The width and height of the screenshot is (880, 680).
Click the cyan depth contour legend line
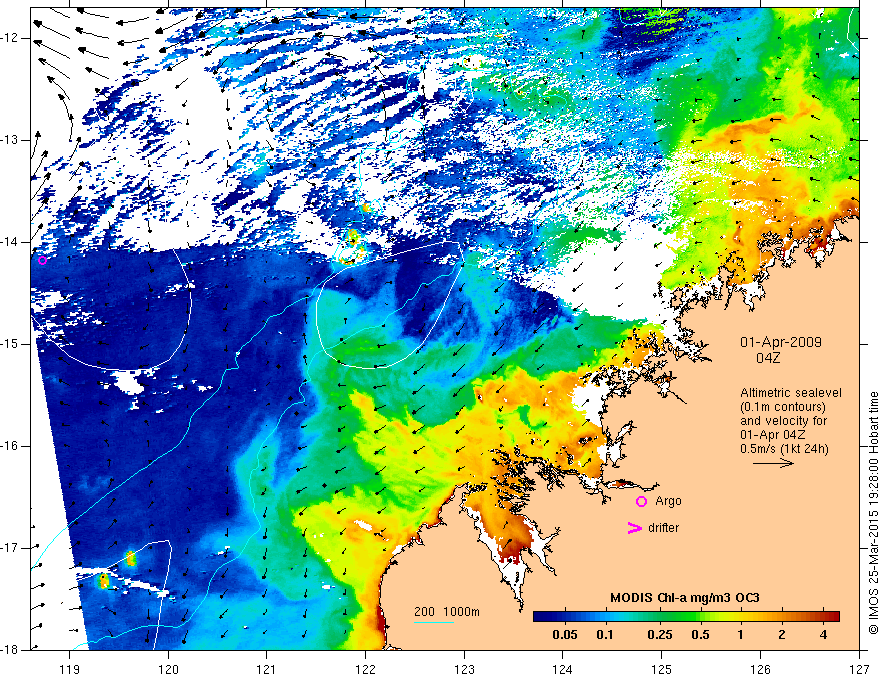(434, 622)
